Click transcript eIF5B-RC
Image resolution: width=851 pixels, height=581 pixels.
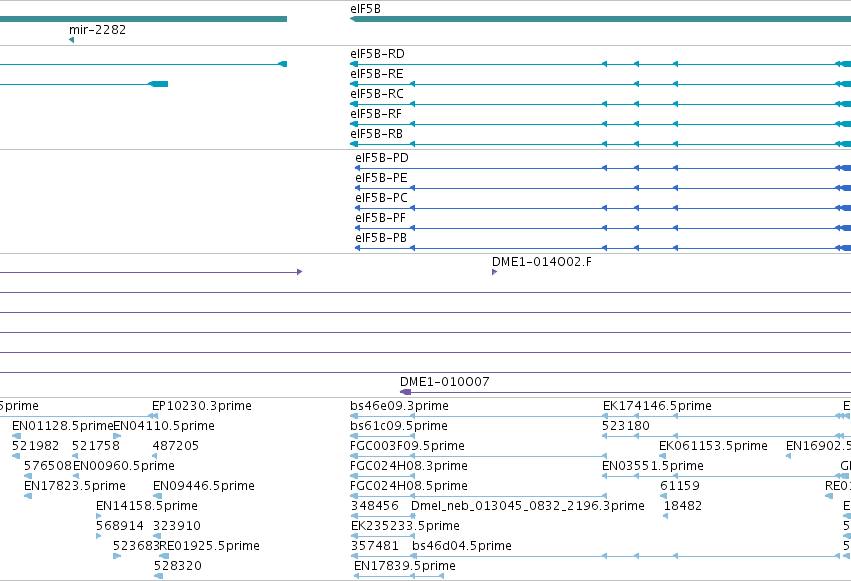[x=377, y=94]
